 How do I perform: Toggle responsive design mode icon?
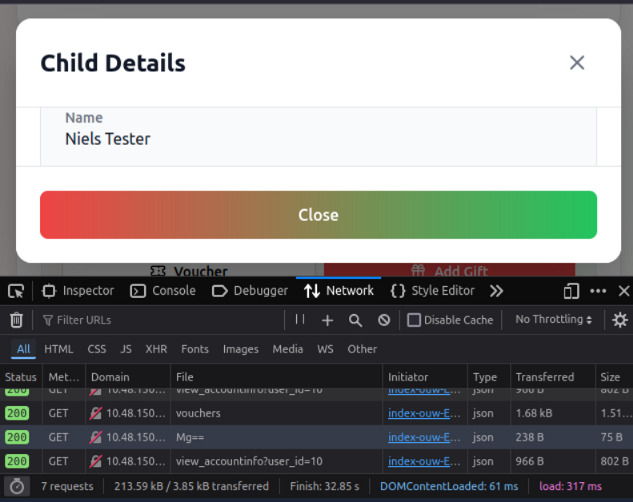pyautogui.click(x=571, y=291)
